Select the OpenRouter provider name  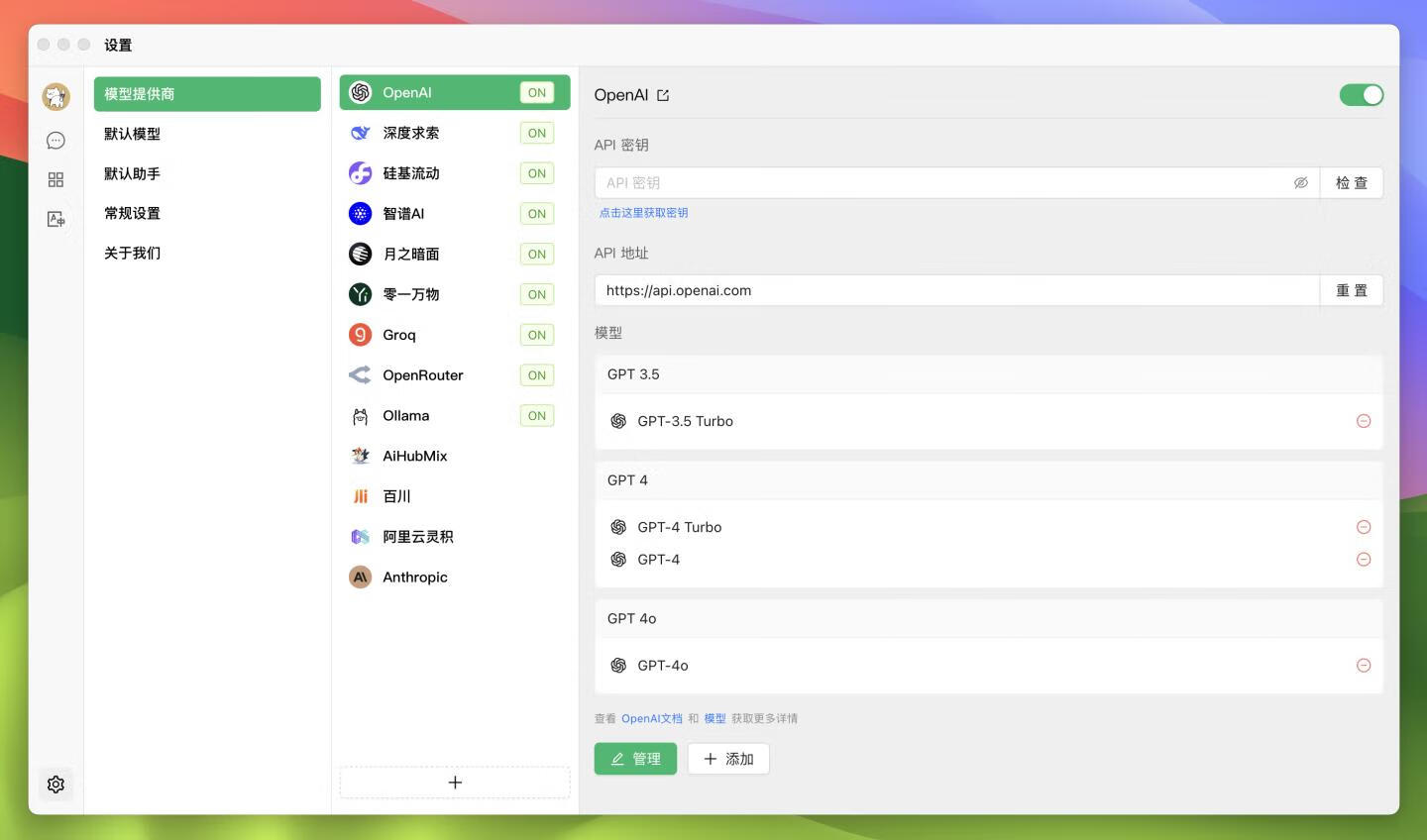coord(423,375)
